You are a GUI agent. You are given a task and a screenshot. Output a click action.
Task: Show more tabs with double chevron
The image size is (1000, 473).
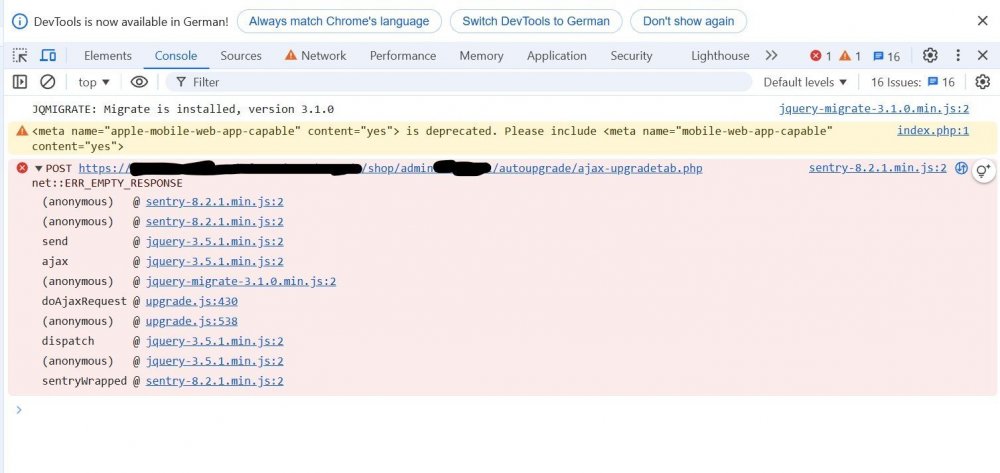pos(772,55)
